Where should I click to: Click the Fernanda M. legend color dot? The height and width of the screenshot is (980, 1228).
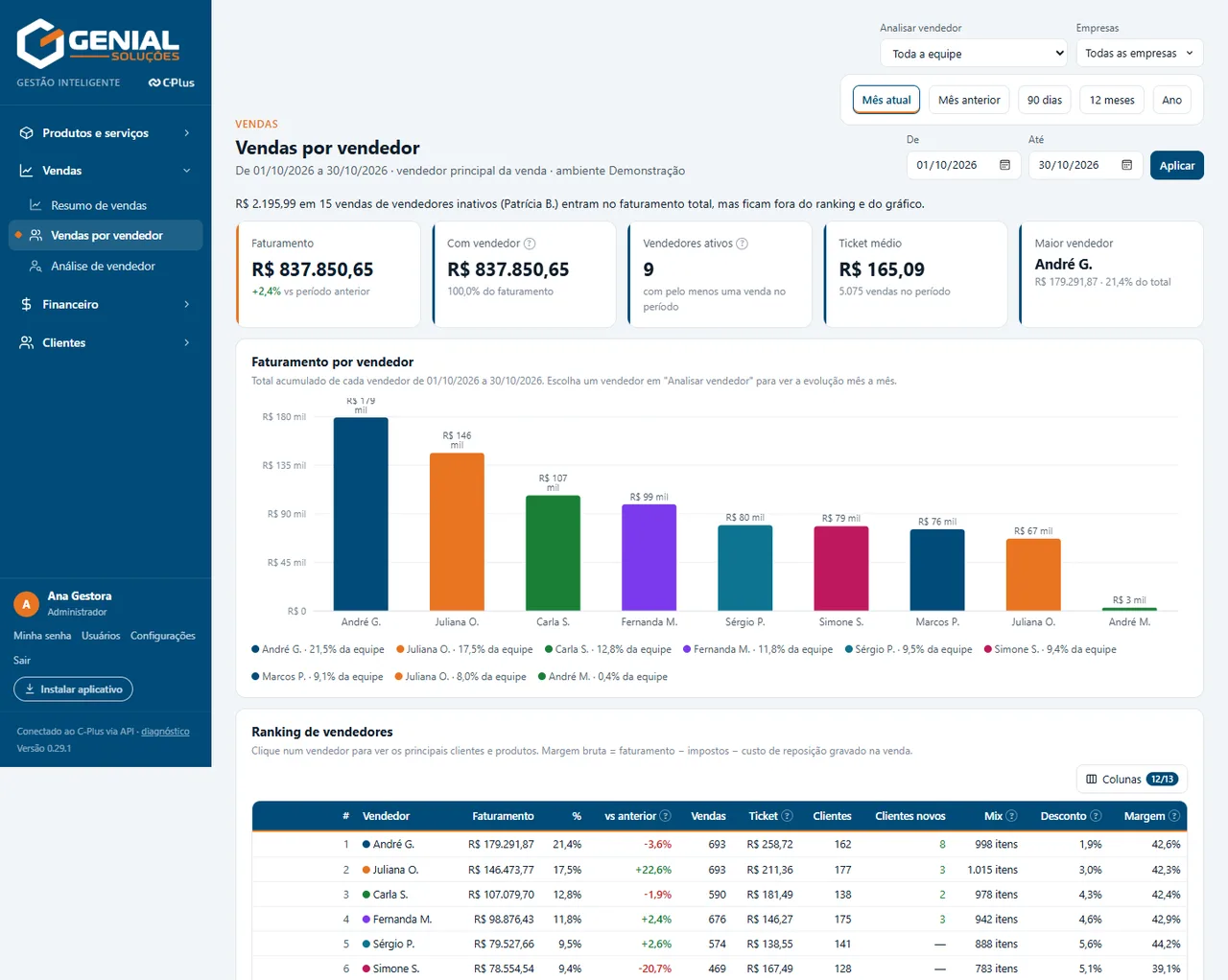pyautogui.click(x=687, y=649)
